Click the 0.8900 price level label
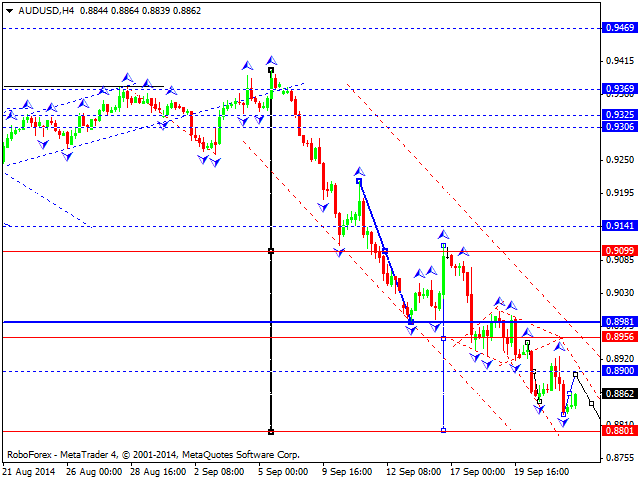Screen dimensions: 640x480 click(x=620, y=371)
